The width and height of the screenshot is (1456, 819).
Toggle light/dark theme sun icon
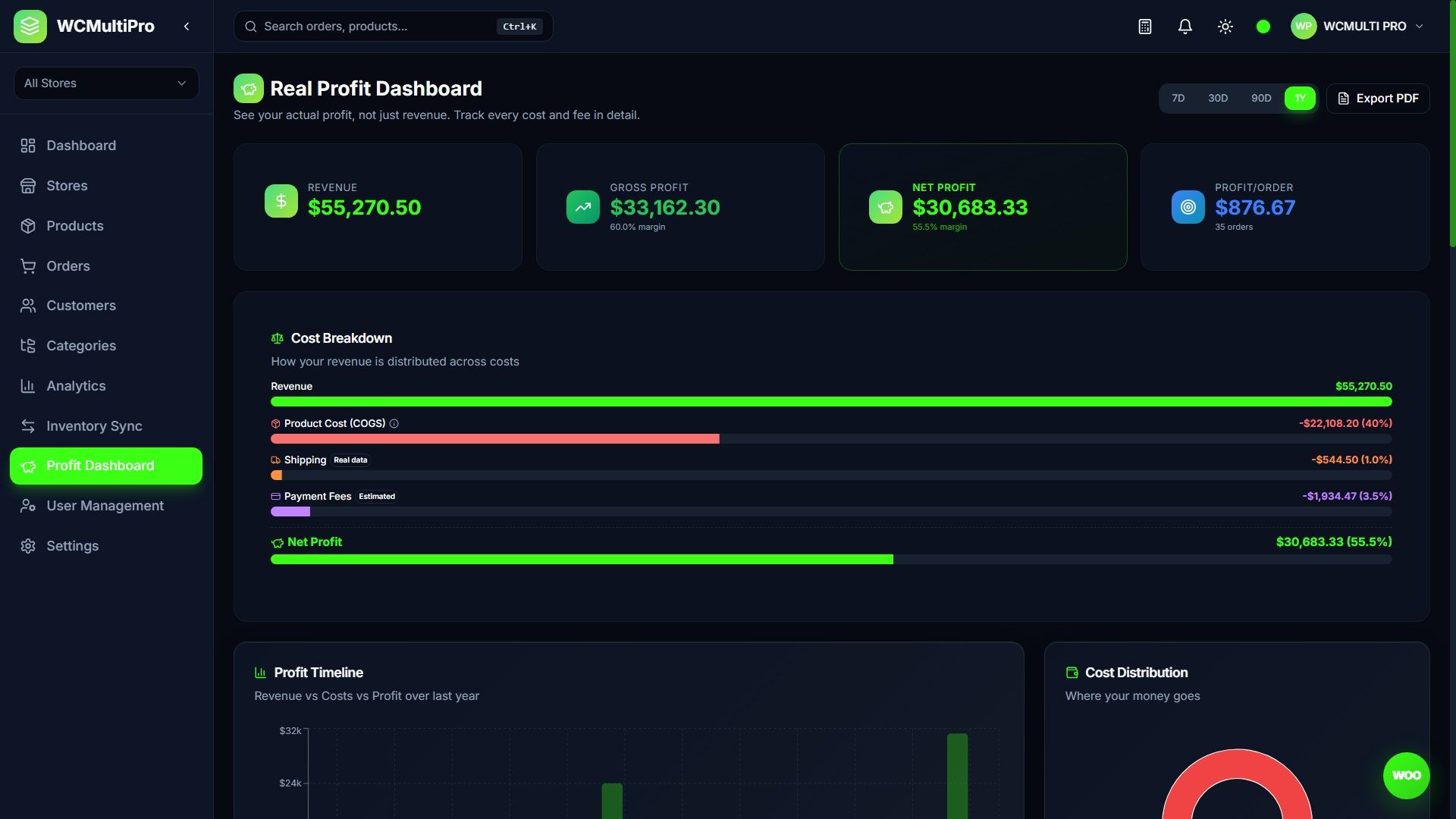tap(1225, 27)
